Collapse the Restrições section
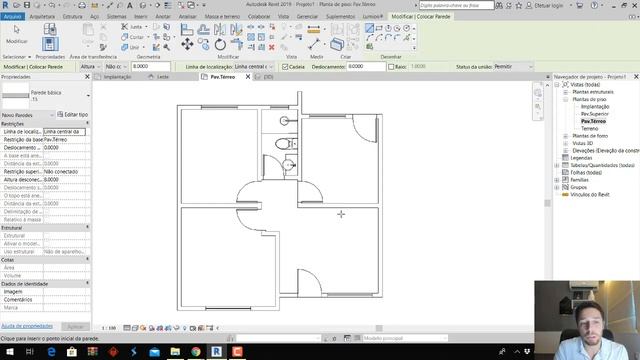This screenshot has height=360, width=640. point(87,124)
